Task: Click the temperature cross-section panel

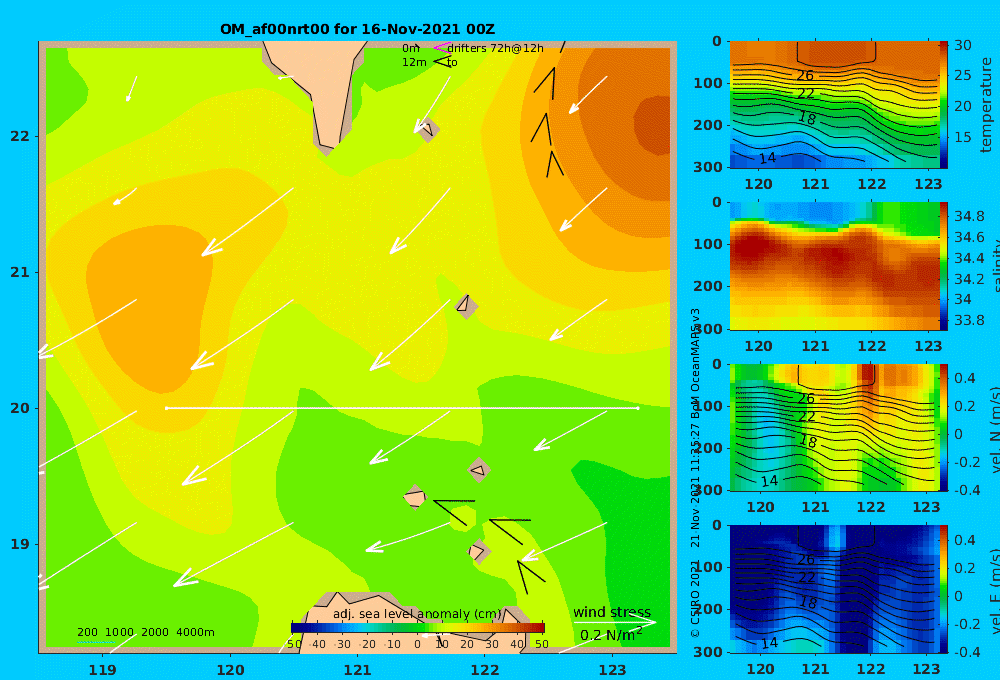Action: pos(834,105)
